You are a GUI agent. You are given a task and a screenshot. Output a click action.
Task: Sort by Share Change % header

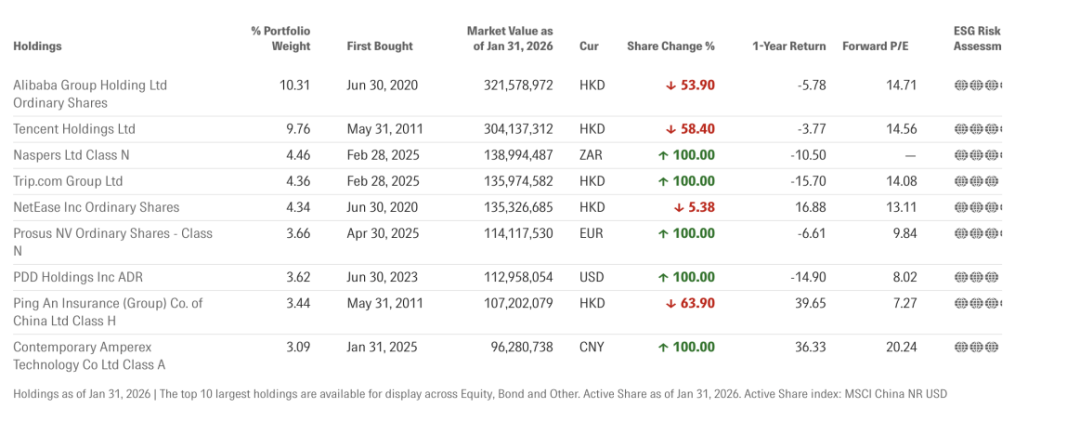click(671, 46)
